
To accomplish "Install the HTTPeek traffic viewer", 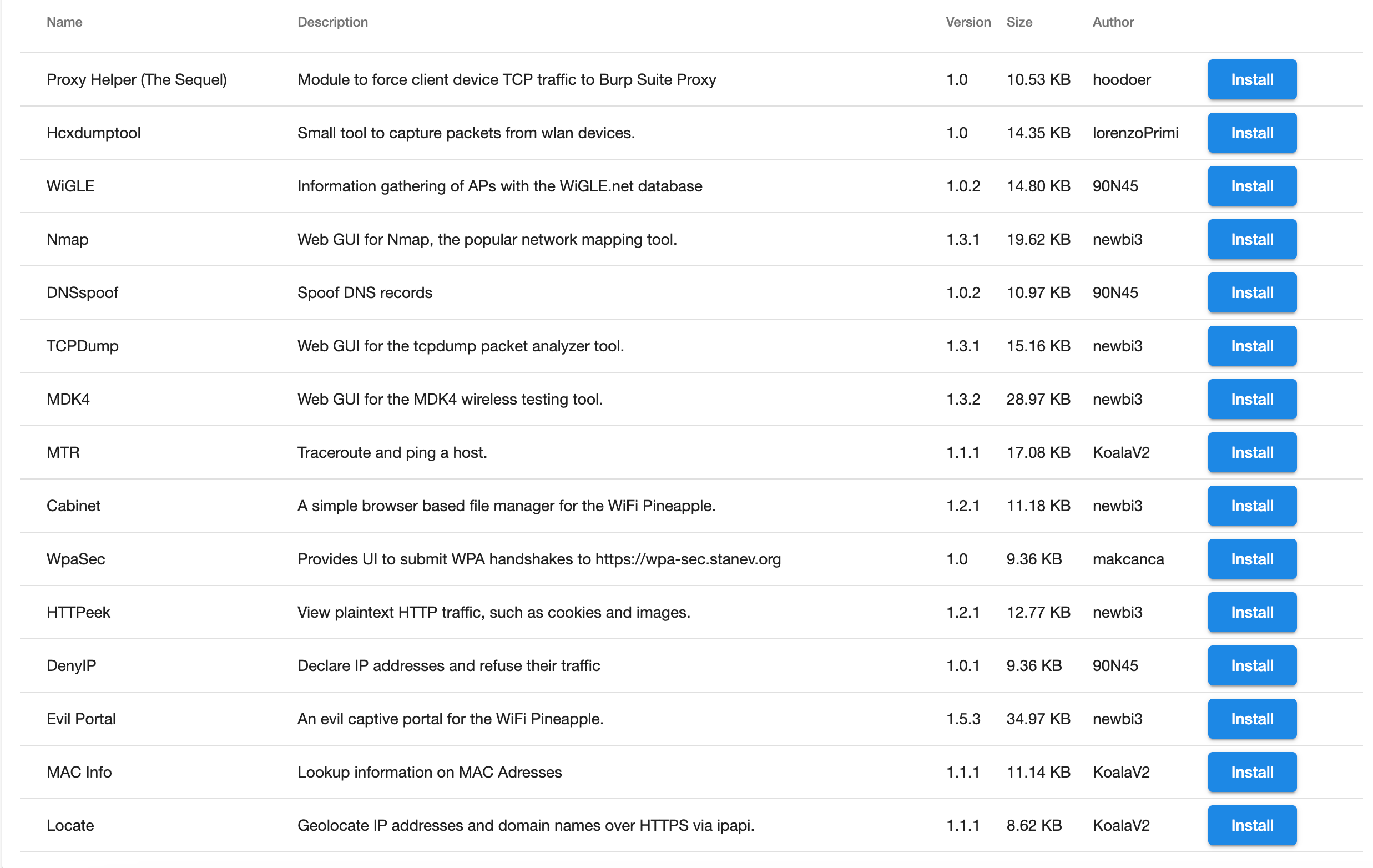I will (1251, 612).
